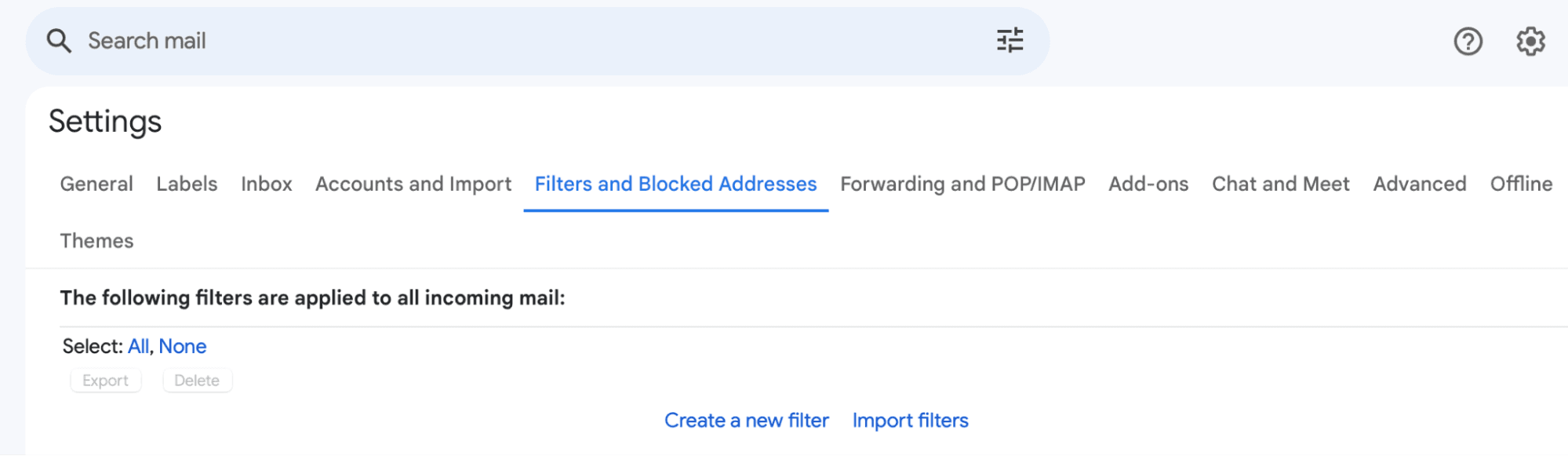Switch to the General settings tab
This screenshot has width=1568, height=456.
(x=96, y=184)
